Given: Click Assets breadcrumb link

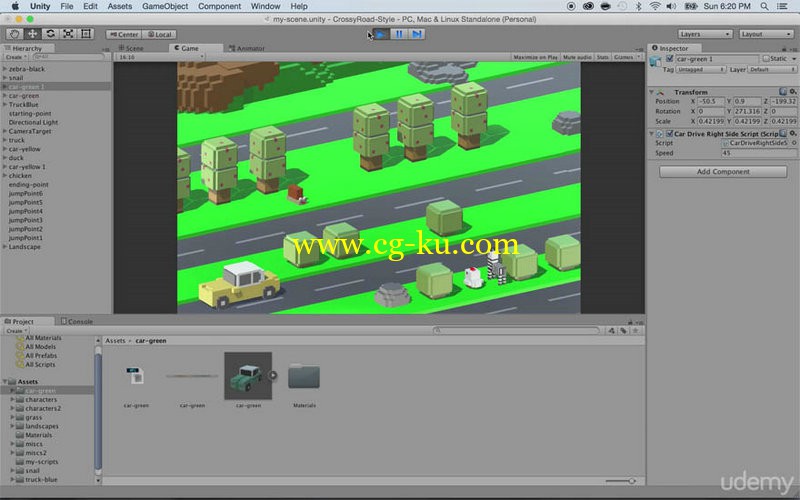Looking at the screenshot, I should pyautogui.click(x=115, y=340).
